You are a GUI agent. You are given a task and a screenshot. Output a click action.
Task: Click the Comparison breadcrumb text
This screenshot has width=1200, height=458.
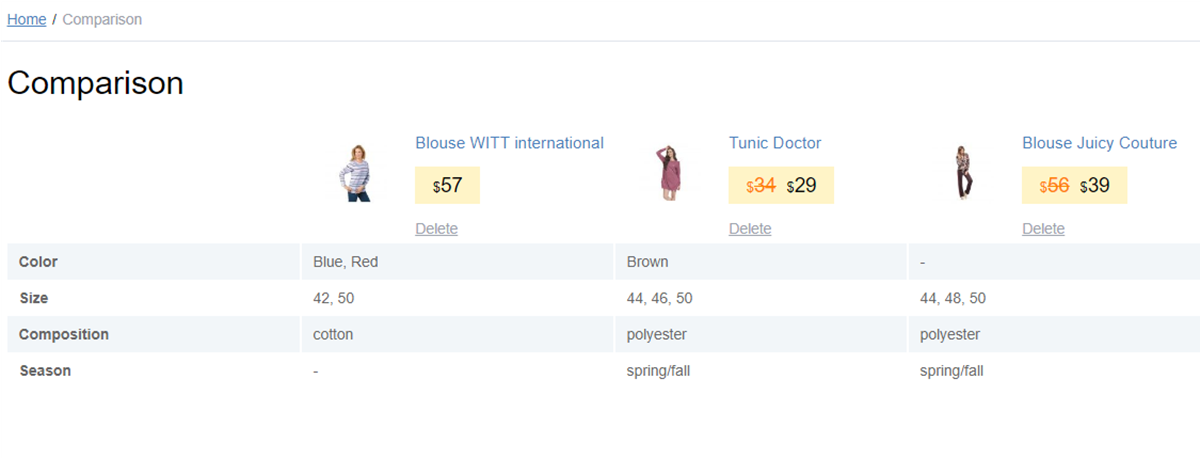point(102,19)
